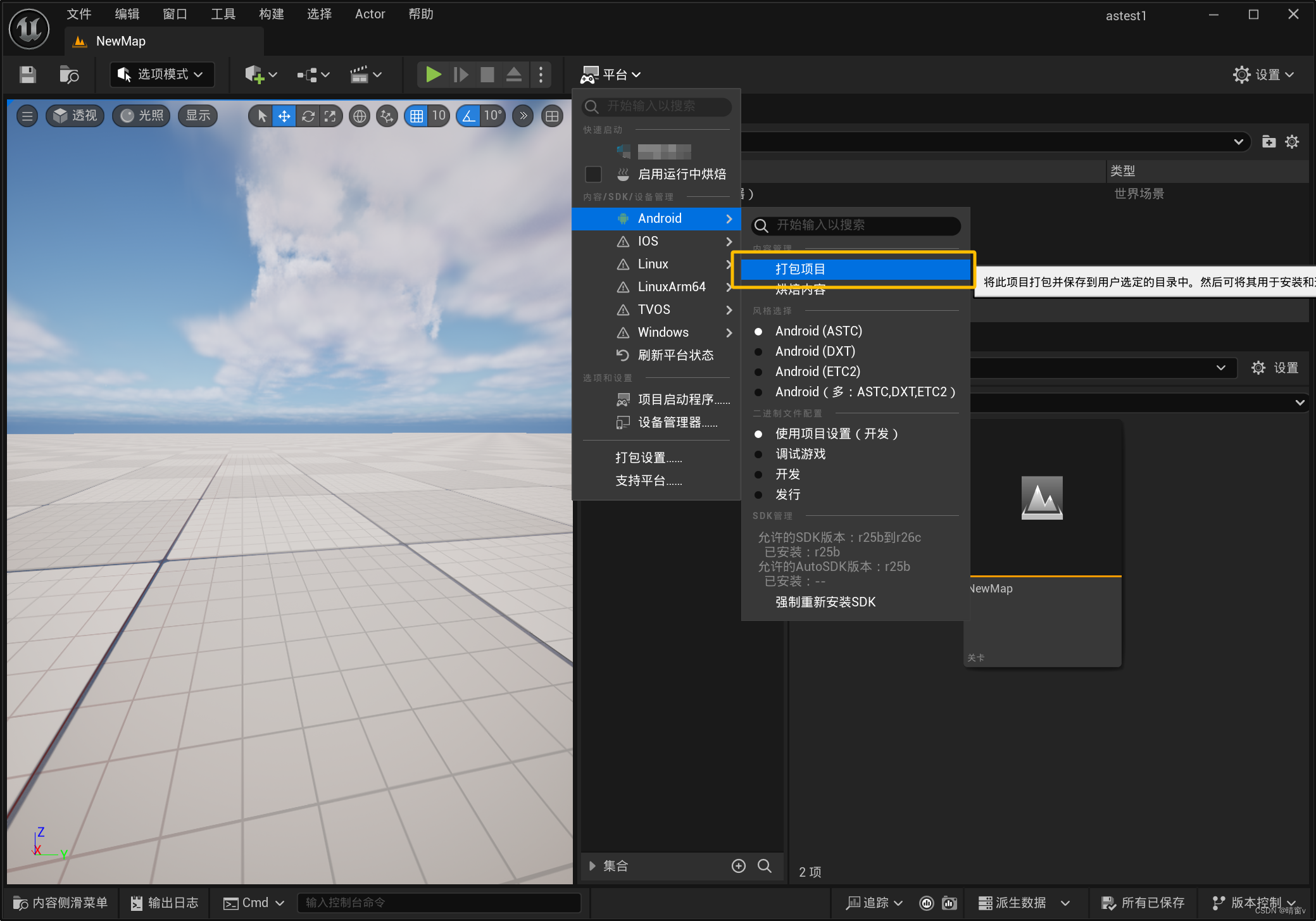Expand the Windows platform submenu
The width and height of the screenshot is (1316, 921).
663,332
